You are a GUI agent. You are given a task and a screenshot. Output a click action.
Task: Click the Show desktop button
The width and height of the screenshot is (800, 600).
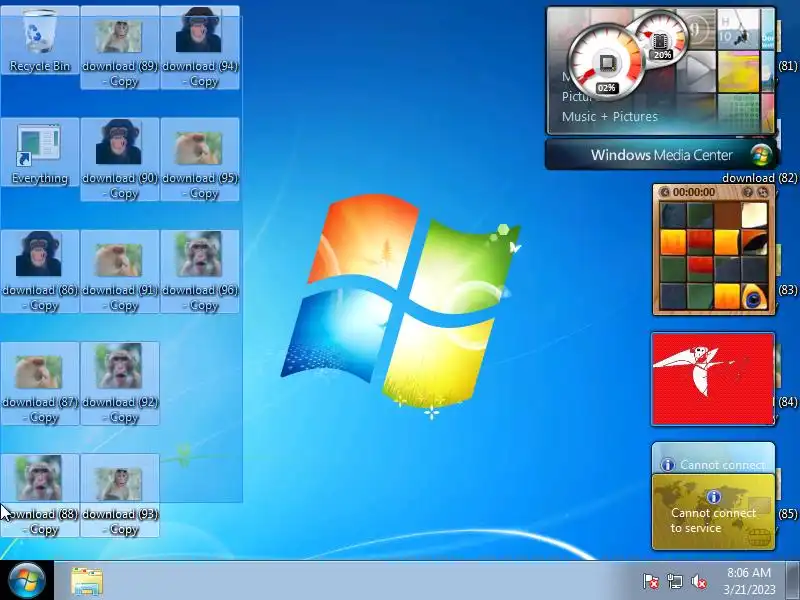click(x=793, y=581)
